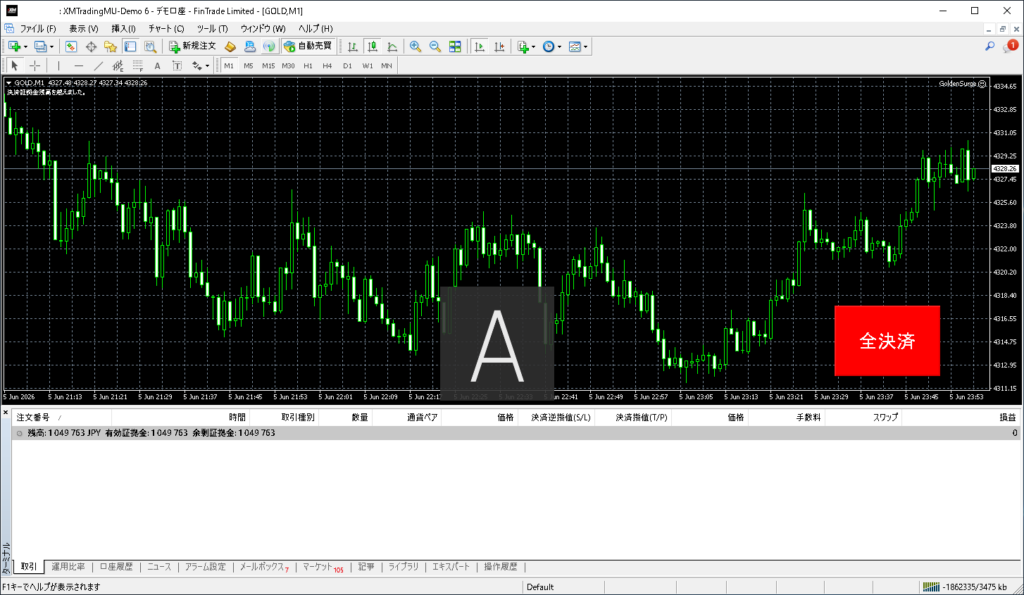Image resolution: width=1024 pixels, height=595 pixels.
Task: Open the 挿入 (I) menu
Action: coord(123,29)
